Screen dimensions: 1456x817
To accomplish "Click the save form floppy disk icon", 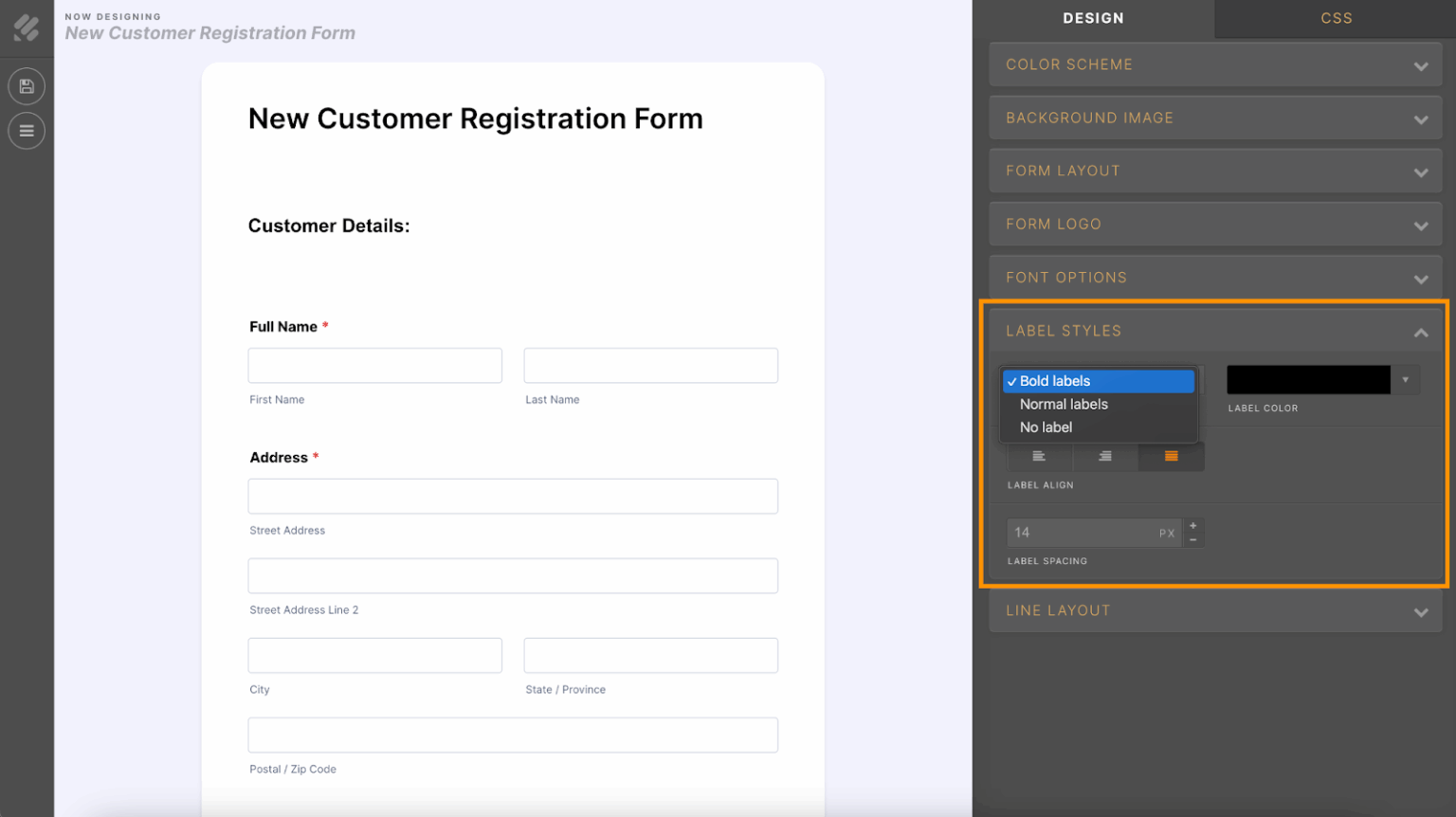I will 26,85.
